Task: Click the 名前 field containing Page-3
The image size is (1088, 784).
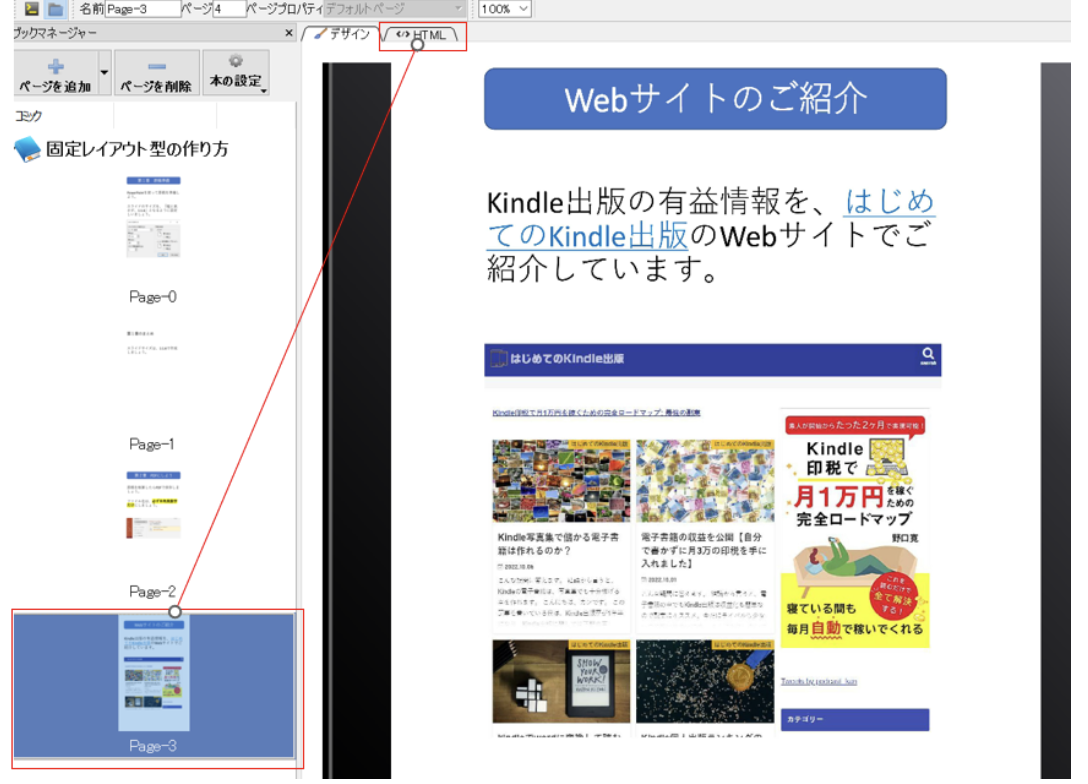Action: tap(142, 9)
